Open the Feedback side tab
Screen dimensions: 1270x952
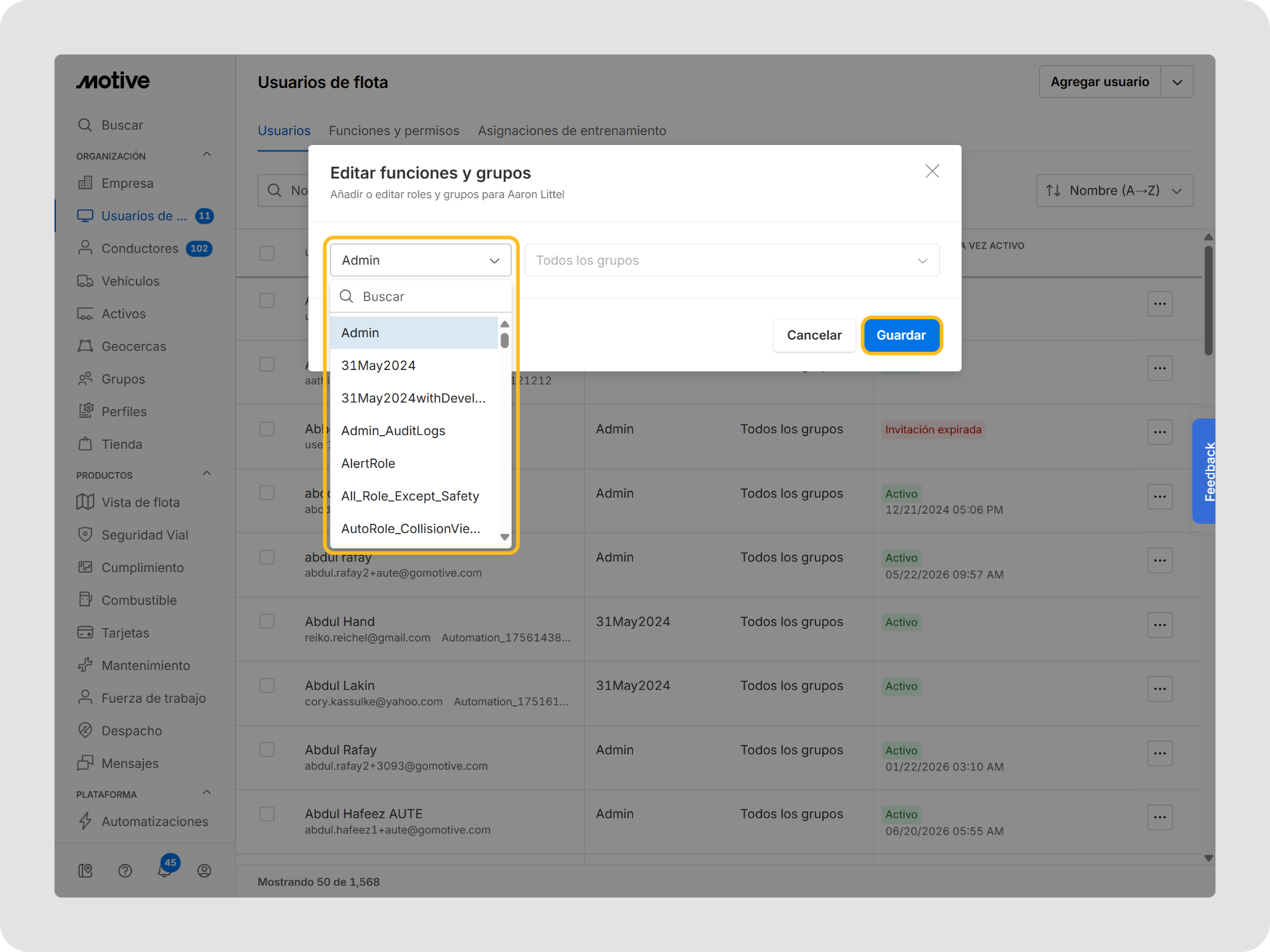(1206, 471)
